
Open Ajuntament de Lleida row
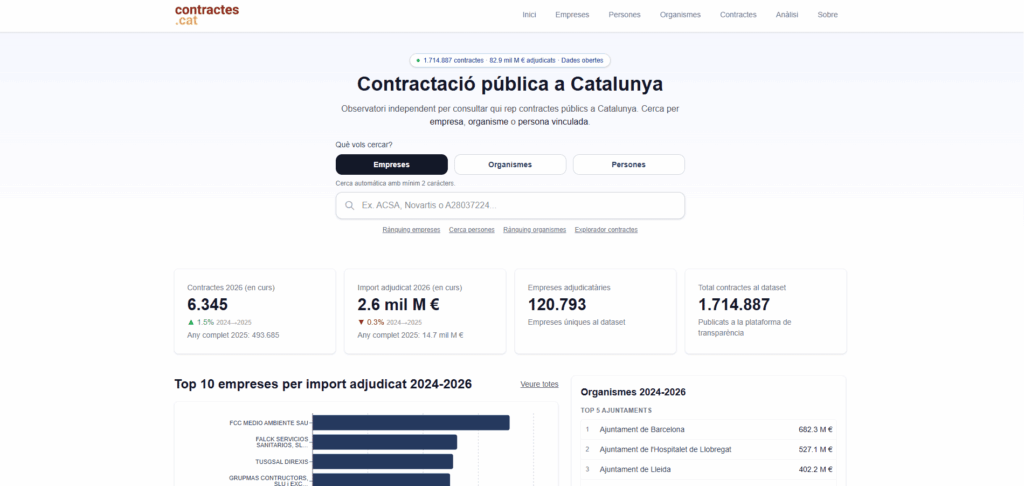point(709,469)
